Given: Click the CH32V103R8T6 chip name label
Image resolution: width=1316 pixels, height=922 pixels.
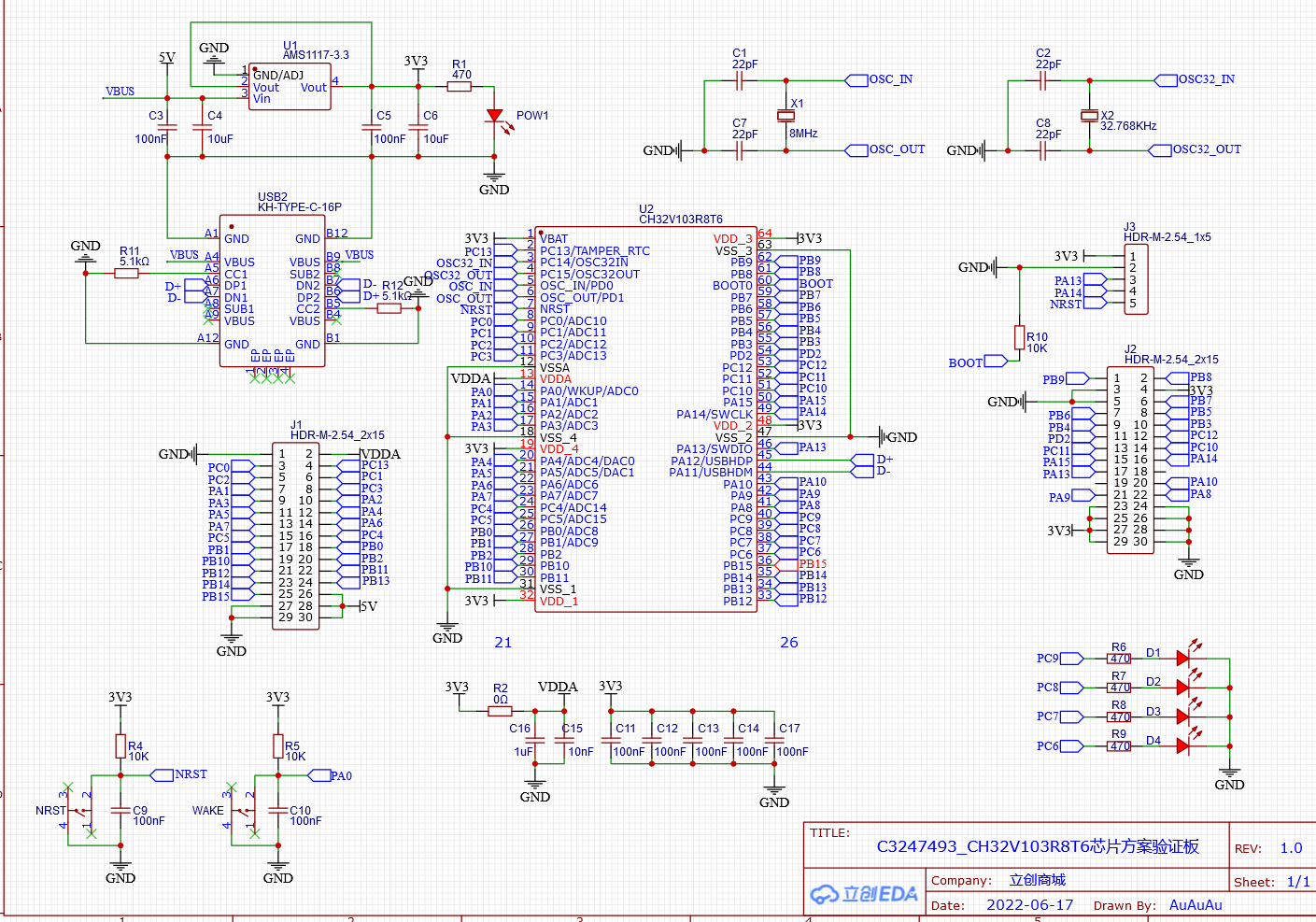Looking at the screenshot, I should (681, 220).
